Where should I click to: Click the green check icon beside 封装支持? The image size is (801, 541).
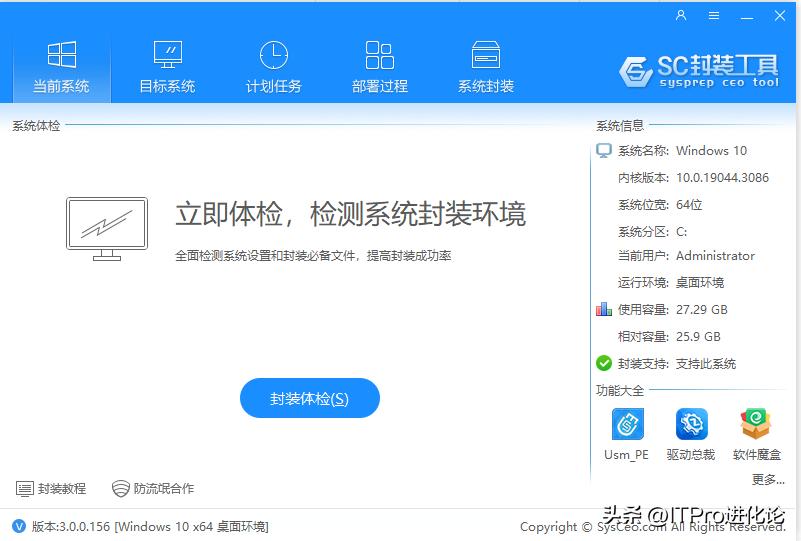click(x=604, y=363)
